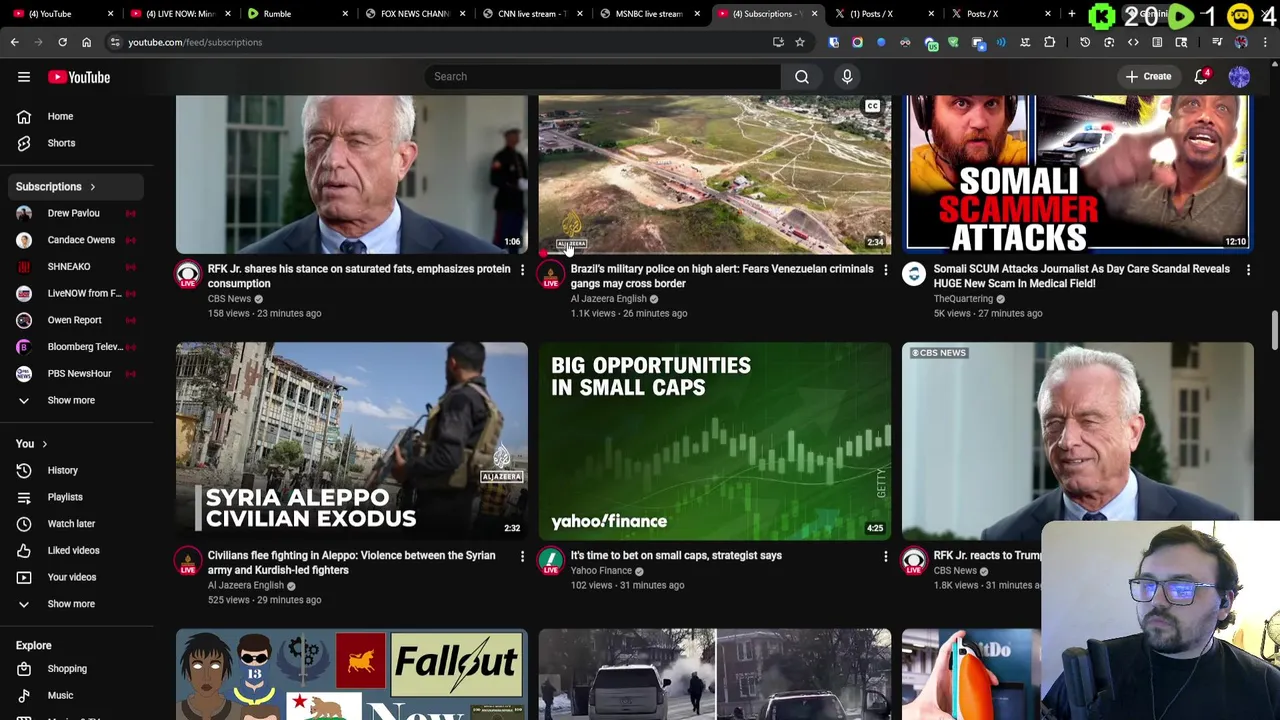Activate voice search microphone
This screenshot has width=1280, height=720.
pyautogui.click(x=847, y=76)
